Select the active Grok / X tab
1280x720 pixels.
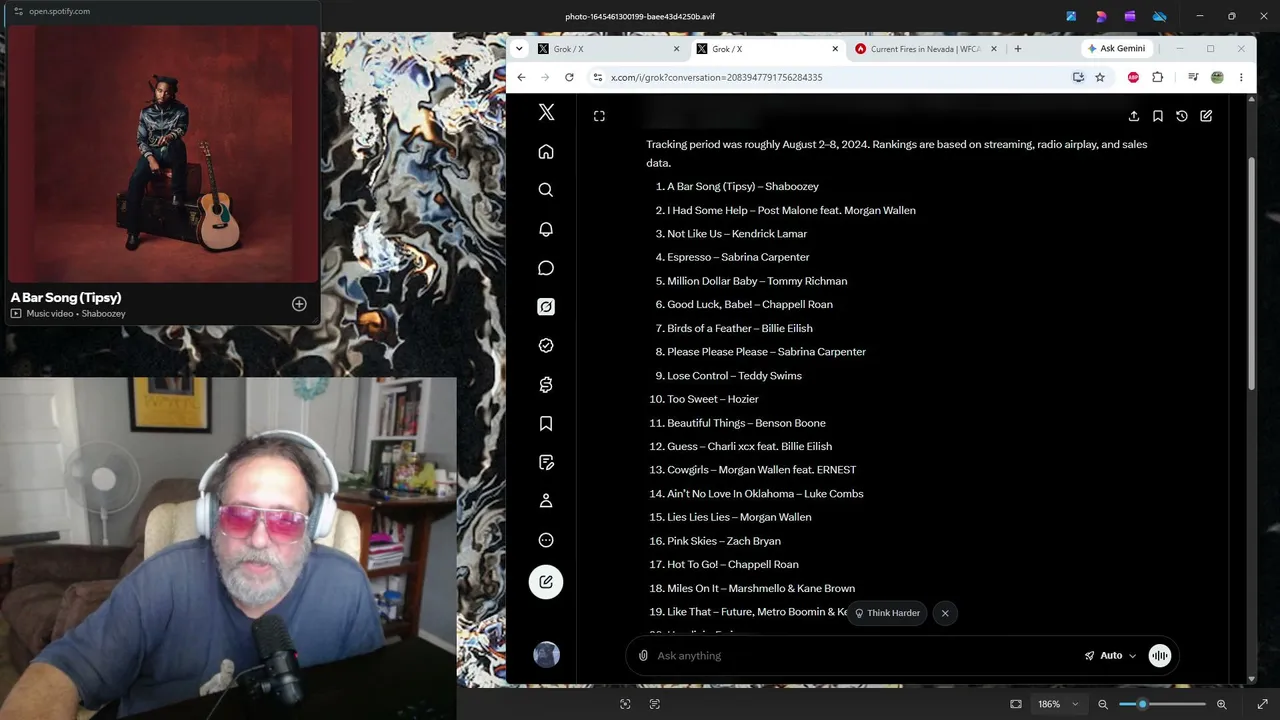tap(767, 49)
